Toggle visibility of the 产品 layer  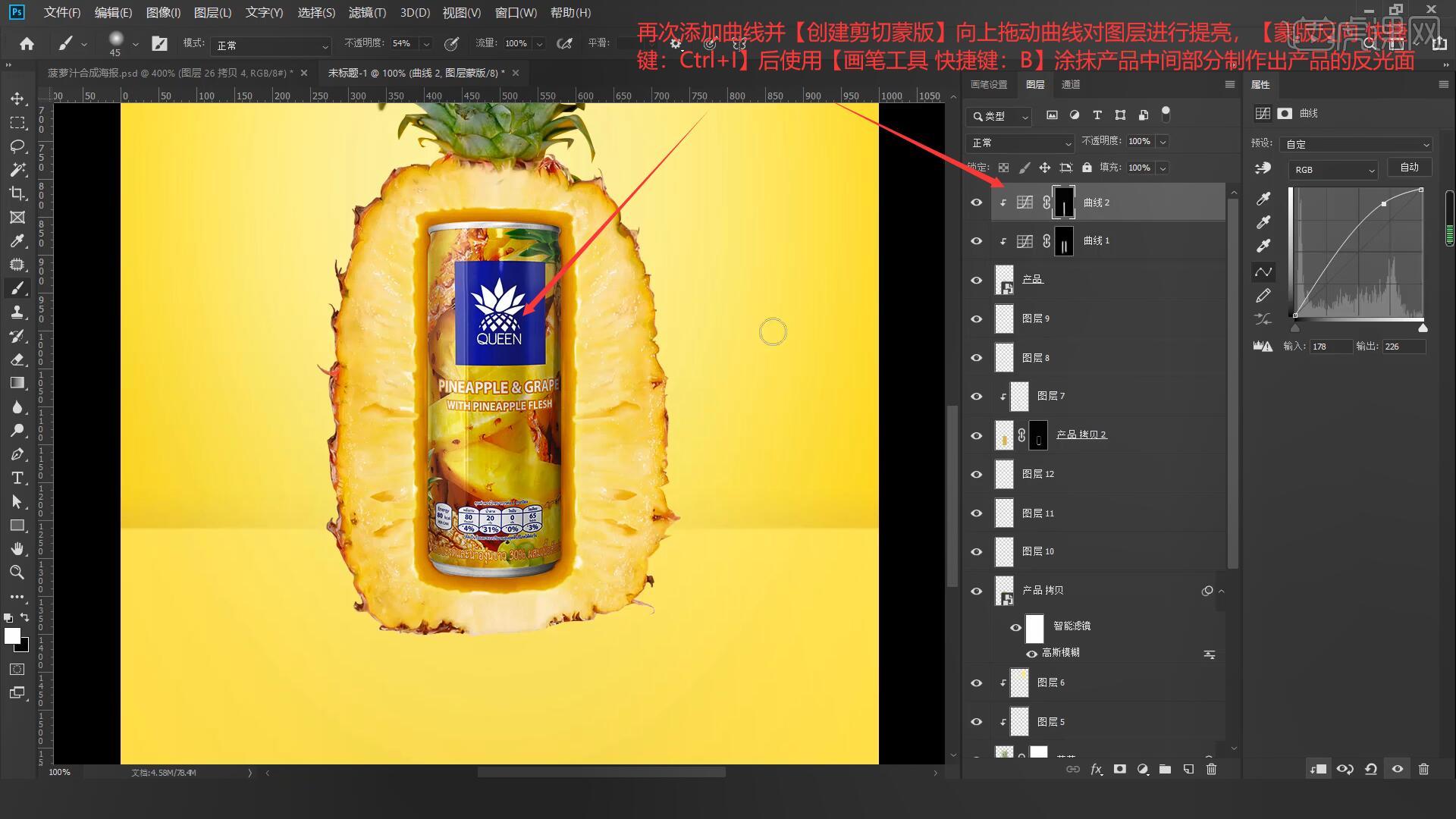[976, 280]
